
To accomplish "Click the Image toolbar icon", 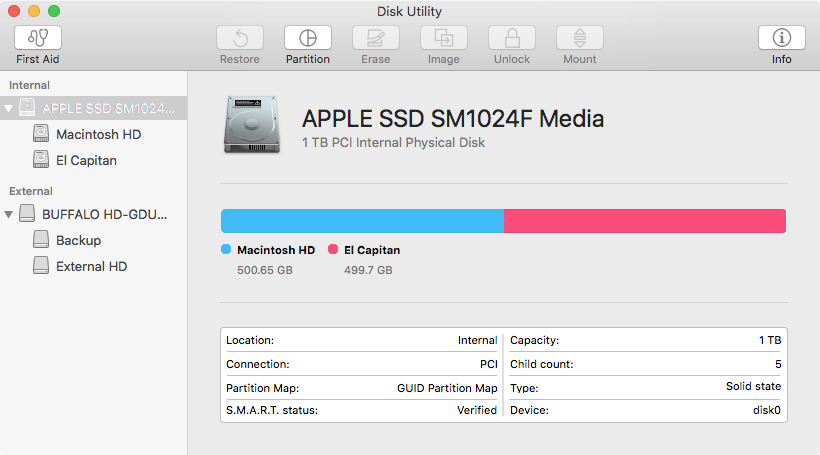I will tap(444, 38).
